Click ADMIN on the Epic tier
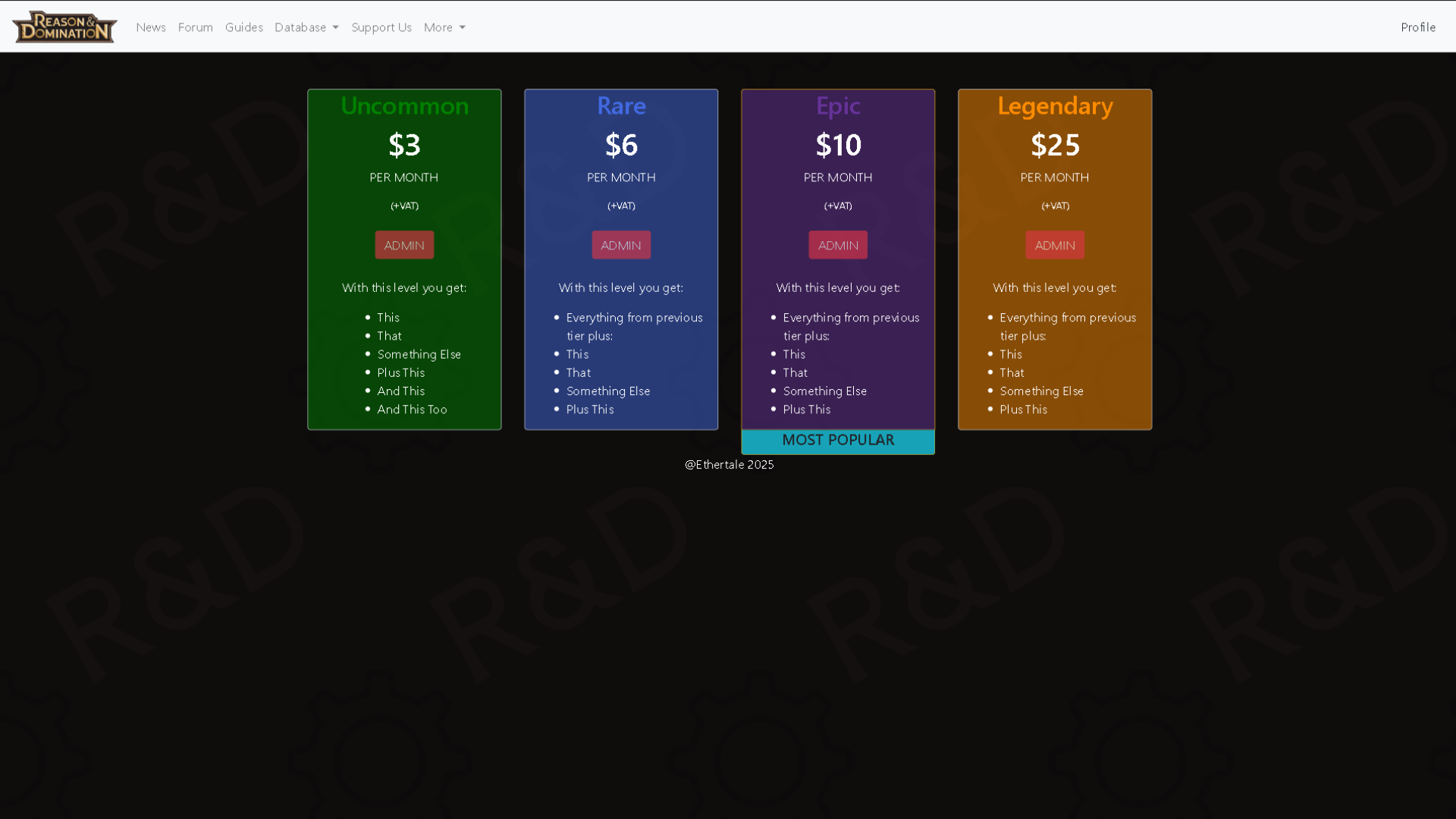Viewport: 1456px width, 819px height. [x=837, y=244]
